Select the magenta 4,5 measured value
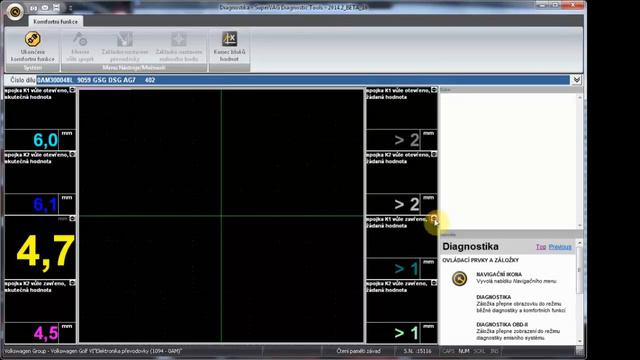This screenshot has height=360, width=640. (46, 333)
